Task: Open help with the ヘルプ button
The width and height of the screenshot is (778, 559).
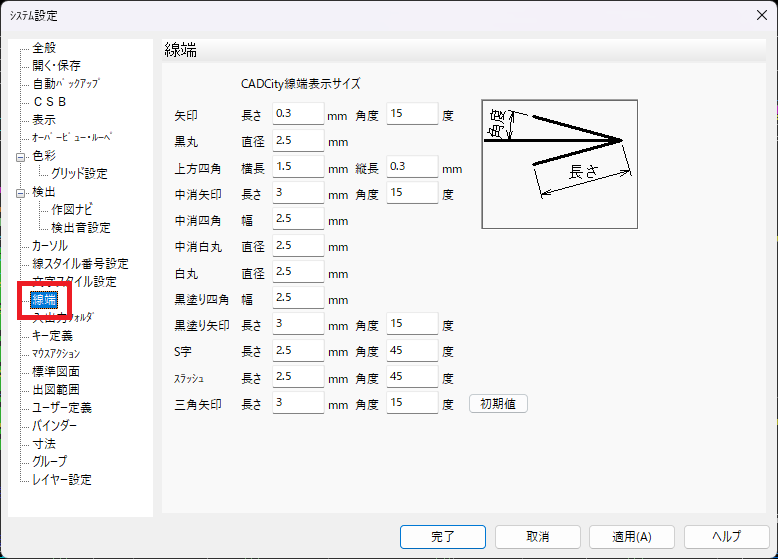Action: [726, 537]
